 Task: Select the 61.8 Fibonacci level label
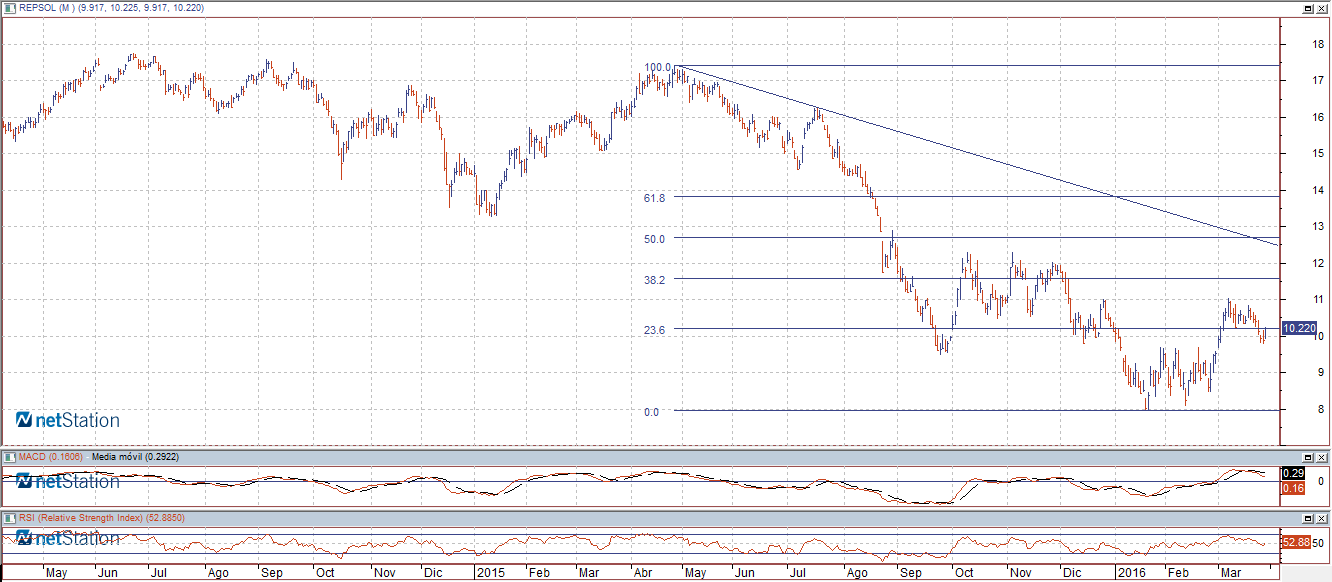(x=655, y=198)
